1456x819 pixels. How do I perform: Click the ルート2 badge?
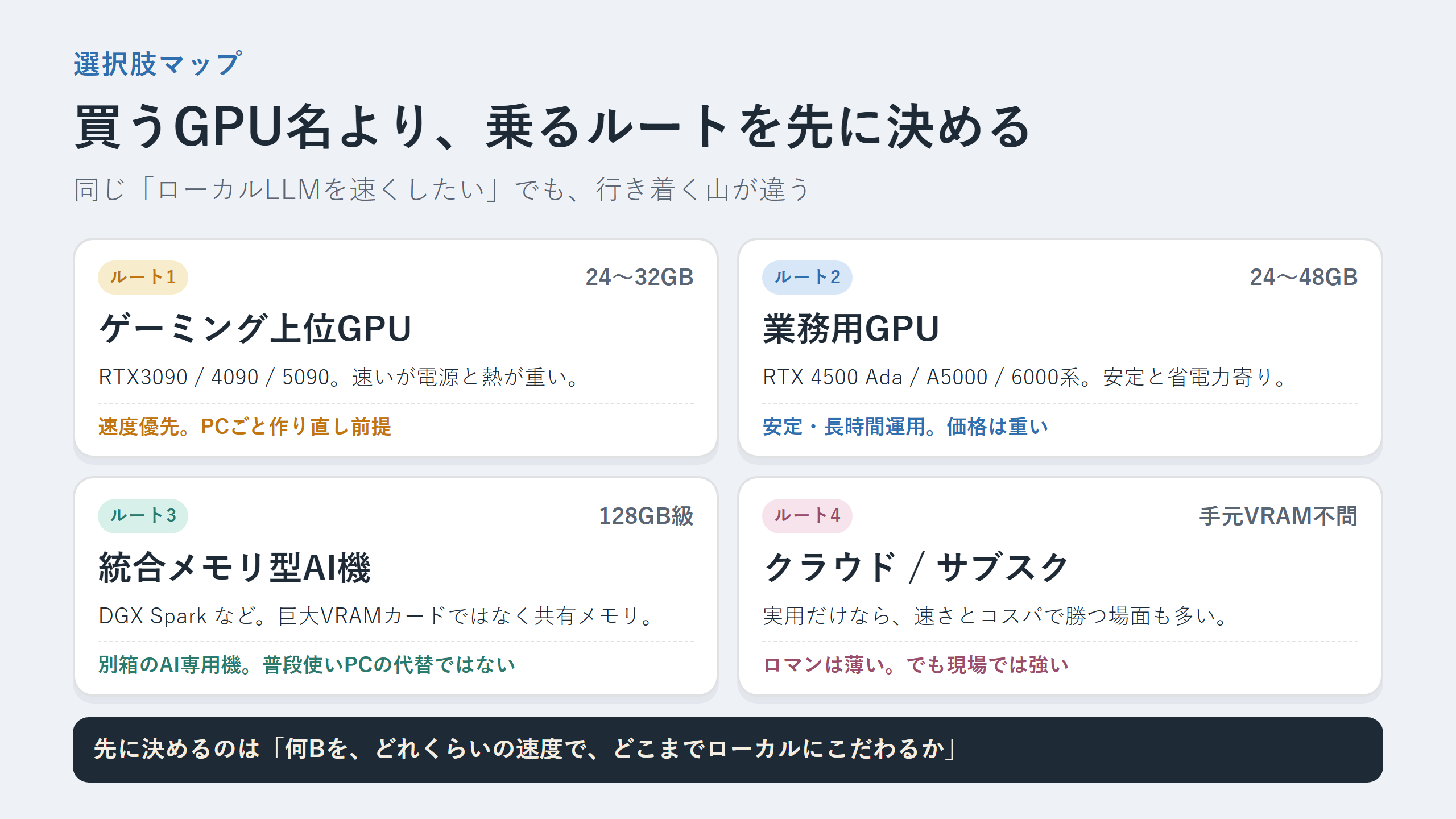coord(807,278)
